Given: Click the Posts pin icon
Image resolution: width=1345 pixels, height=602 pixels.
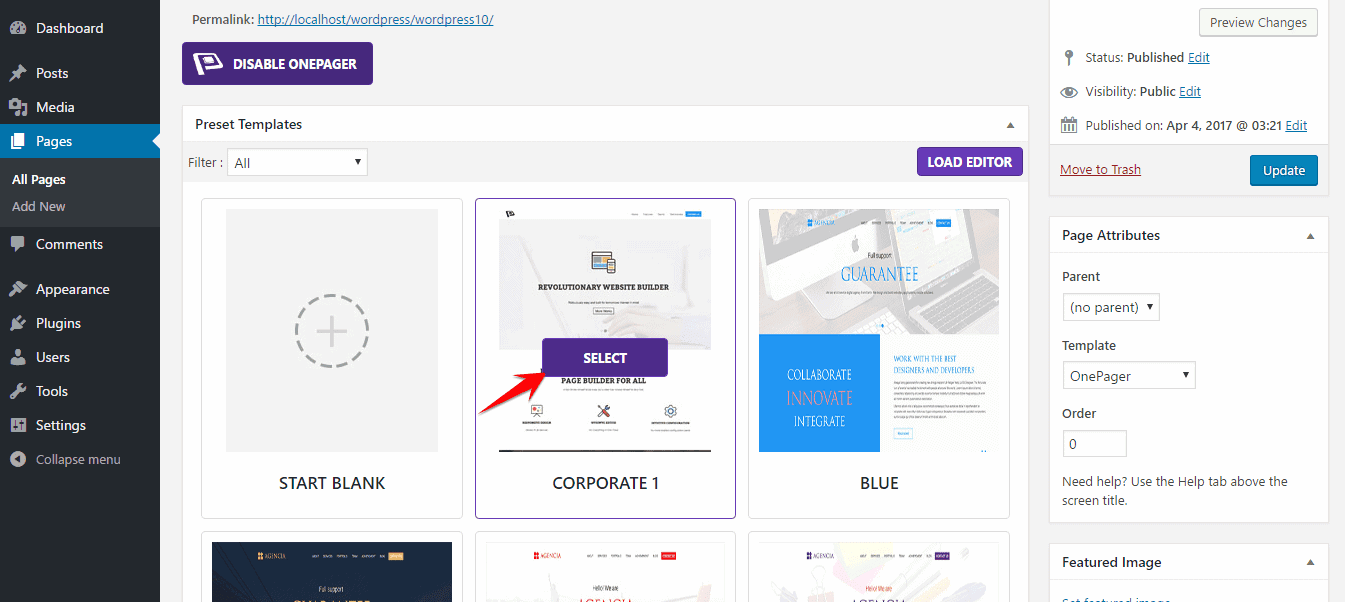Looking at the screenshot, I should pos(18,73).
